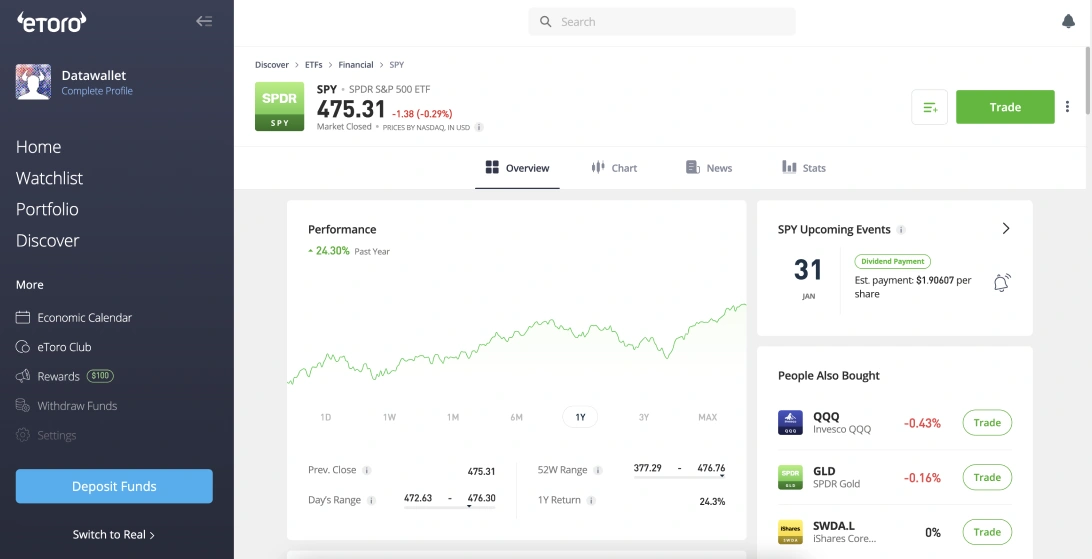Click the performance line chart

516,343
